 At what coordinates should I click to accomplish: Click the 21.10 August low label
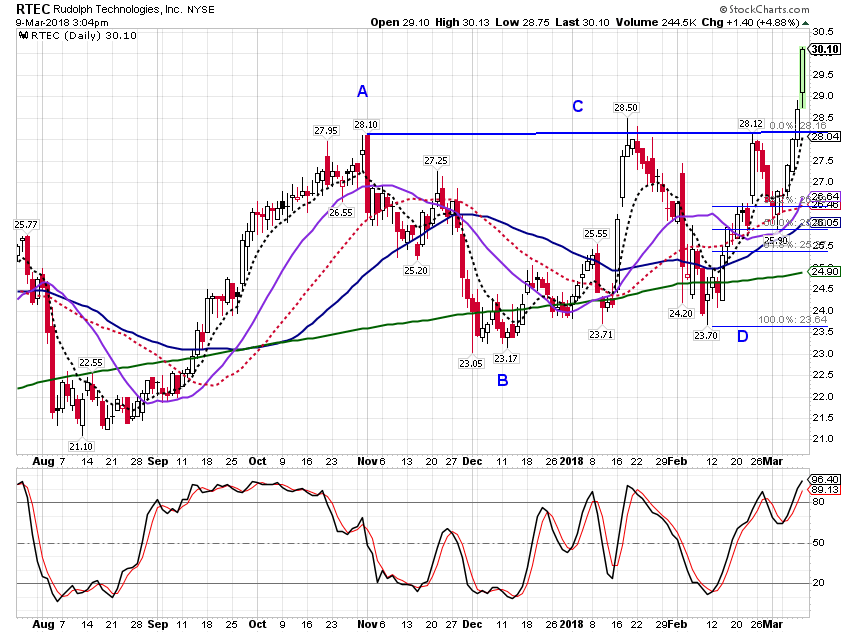pos(81,447)
